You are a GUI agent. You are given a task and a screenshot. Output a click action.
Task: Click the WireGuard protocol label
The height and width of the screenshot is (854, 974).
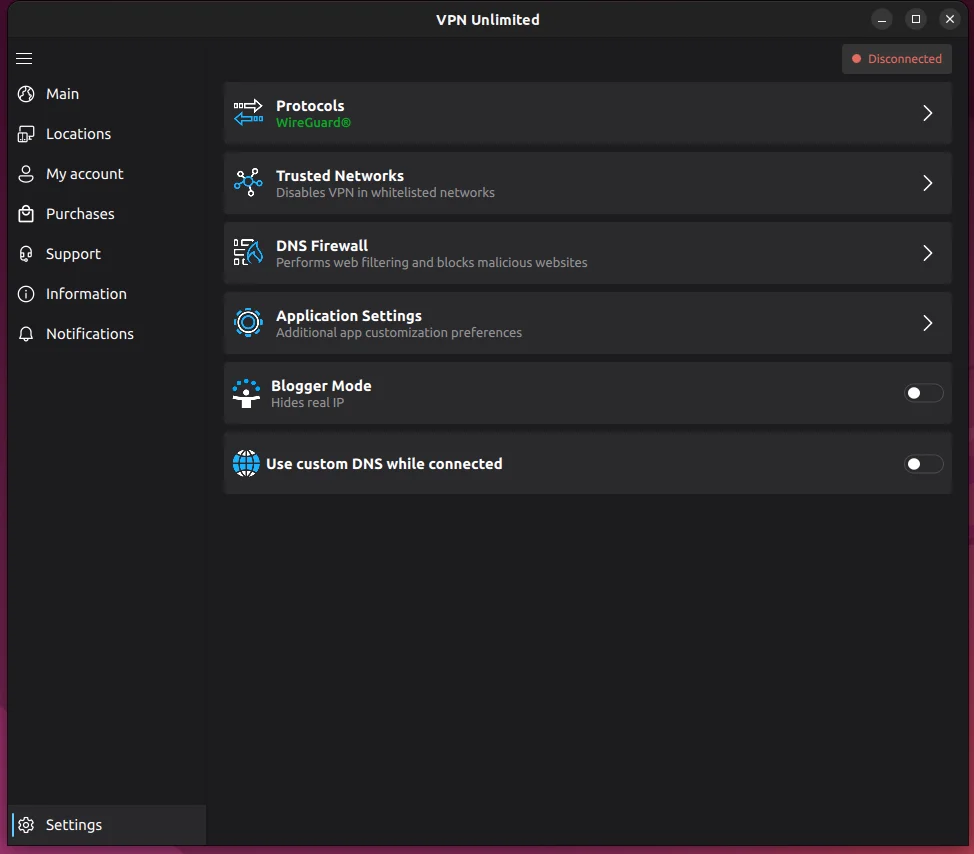[x=313, y=123]
